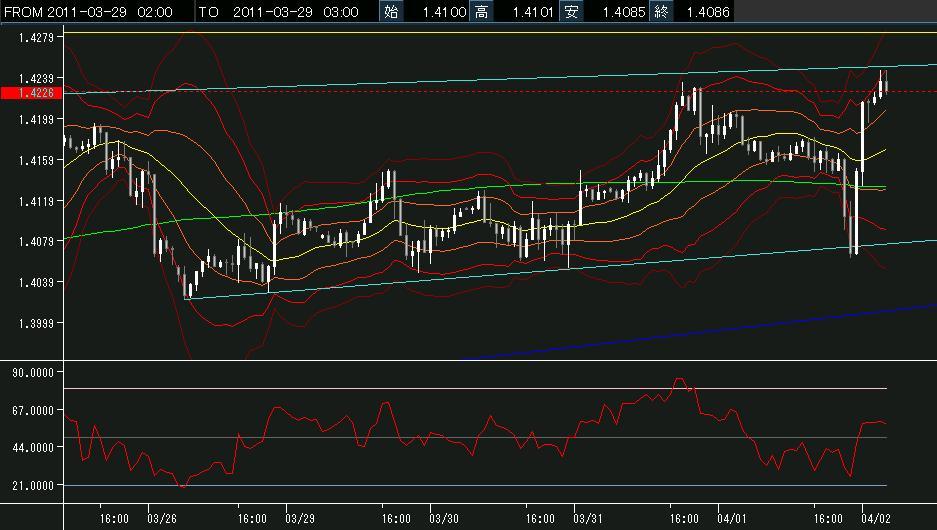
Task: Click the 04/01 date marker on time axis
Action: [x=731, y=519]
